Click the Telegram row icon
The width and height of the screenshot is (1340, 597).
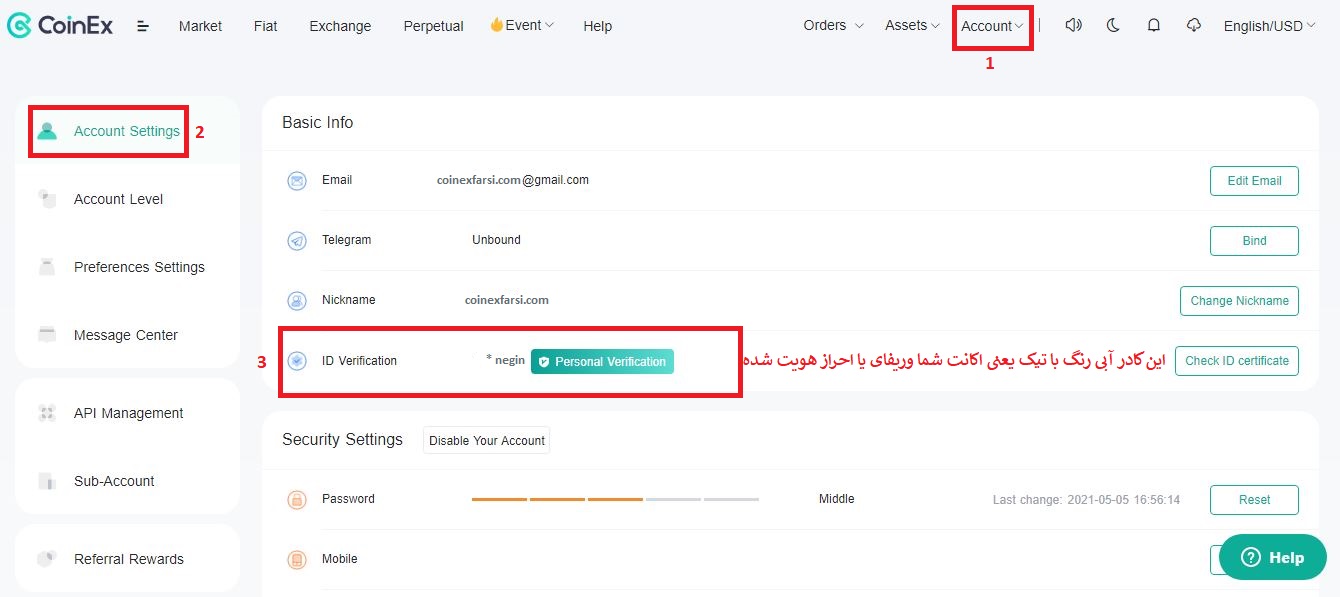coord(297,241)
